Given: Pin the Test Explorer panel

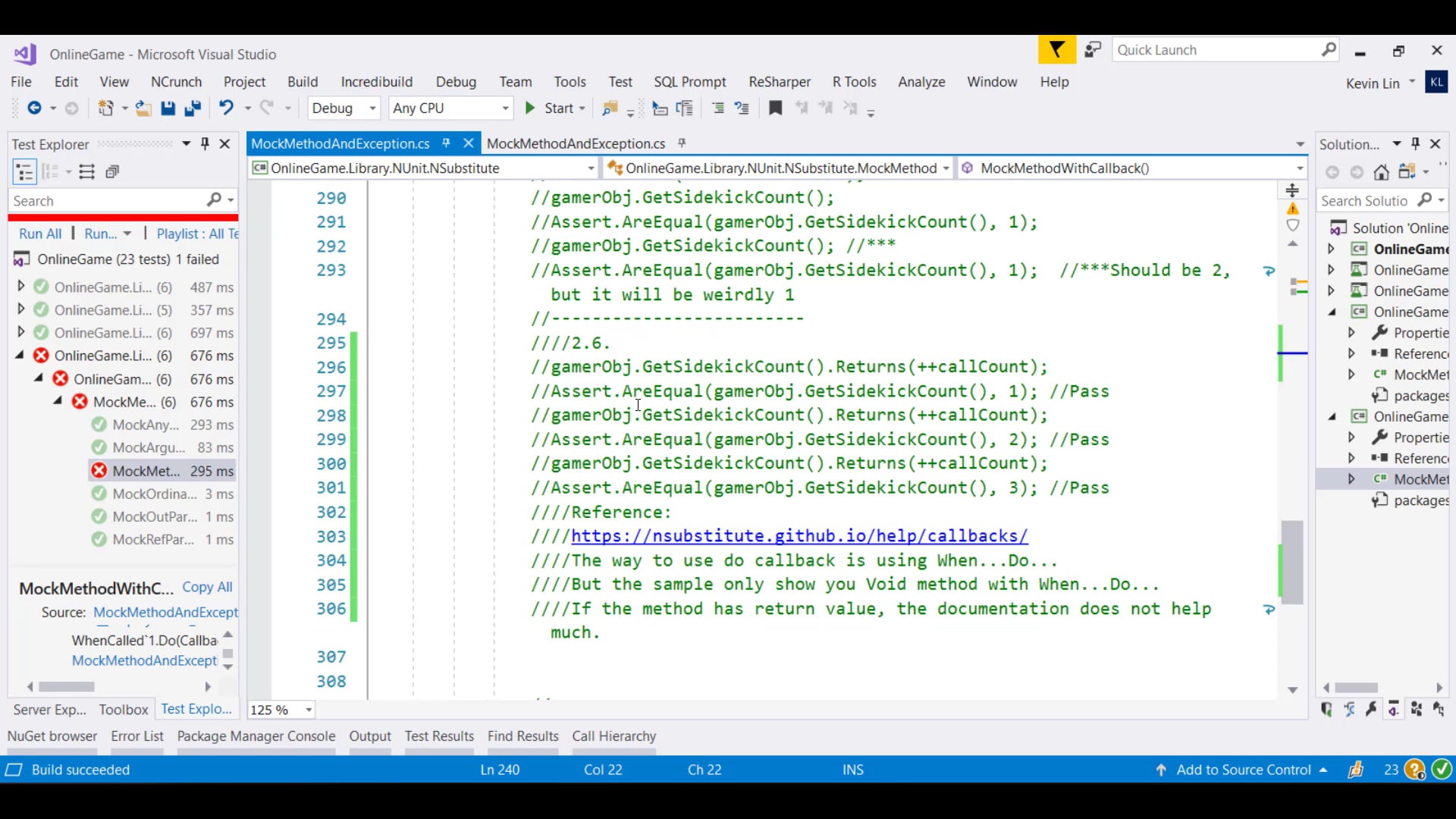Looking at the screenshot, I should (x=204, y=143).
